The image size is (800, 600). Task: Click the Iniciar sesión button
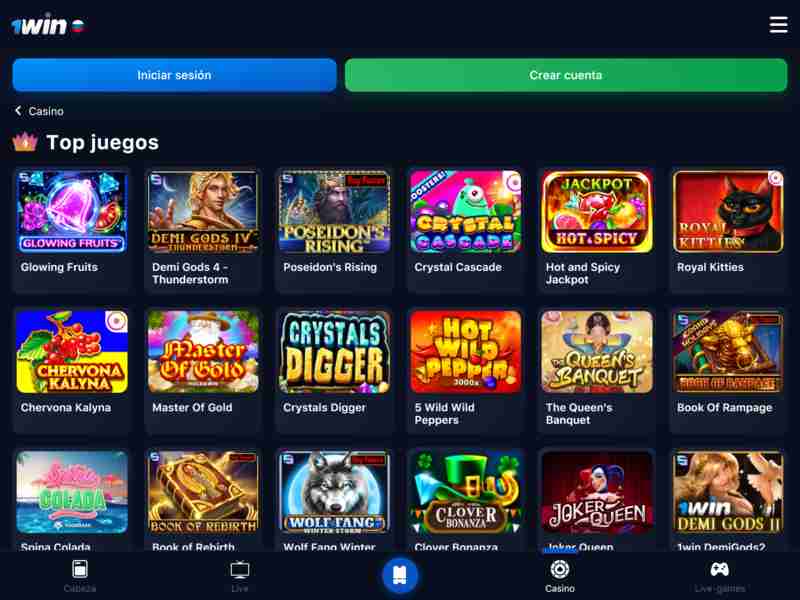pos(174,75)
